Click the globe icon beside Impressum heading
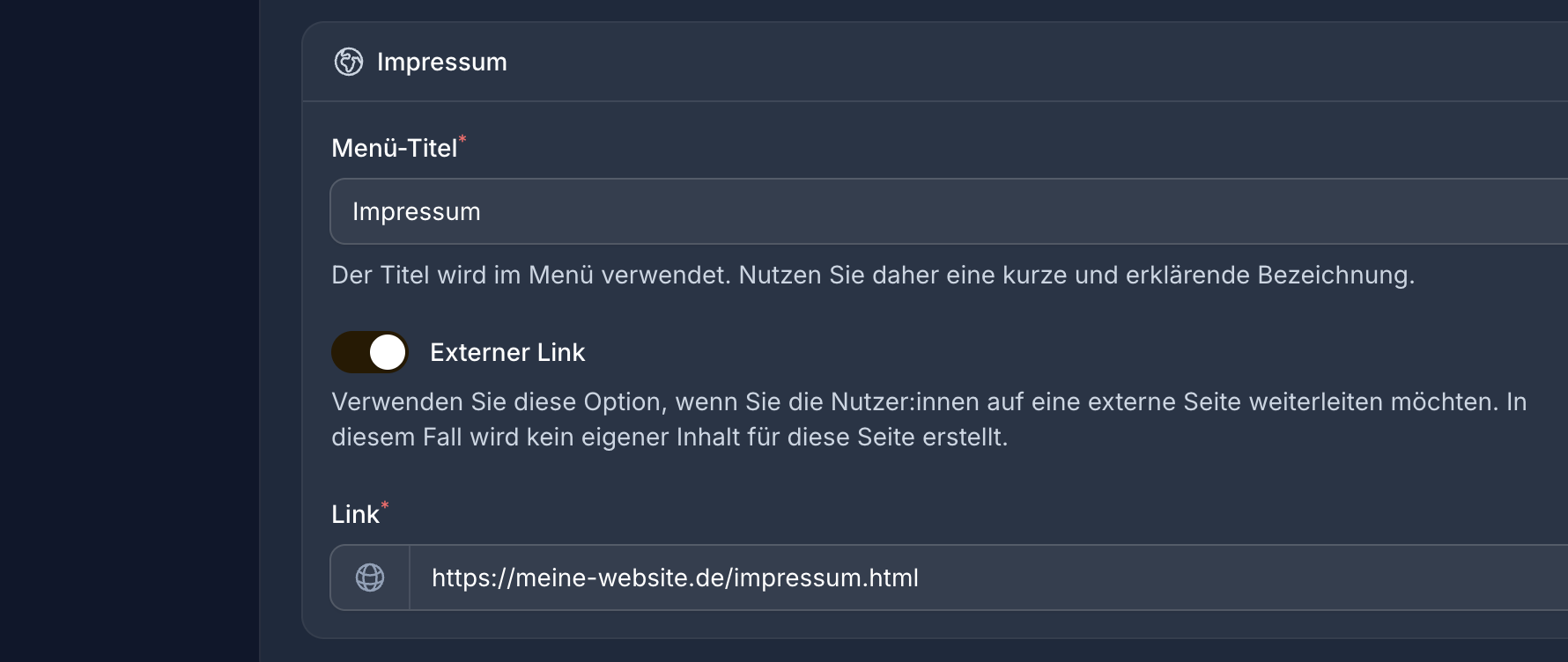The width and height of the screenshot is (1568, 662). [x=349, y=62]
